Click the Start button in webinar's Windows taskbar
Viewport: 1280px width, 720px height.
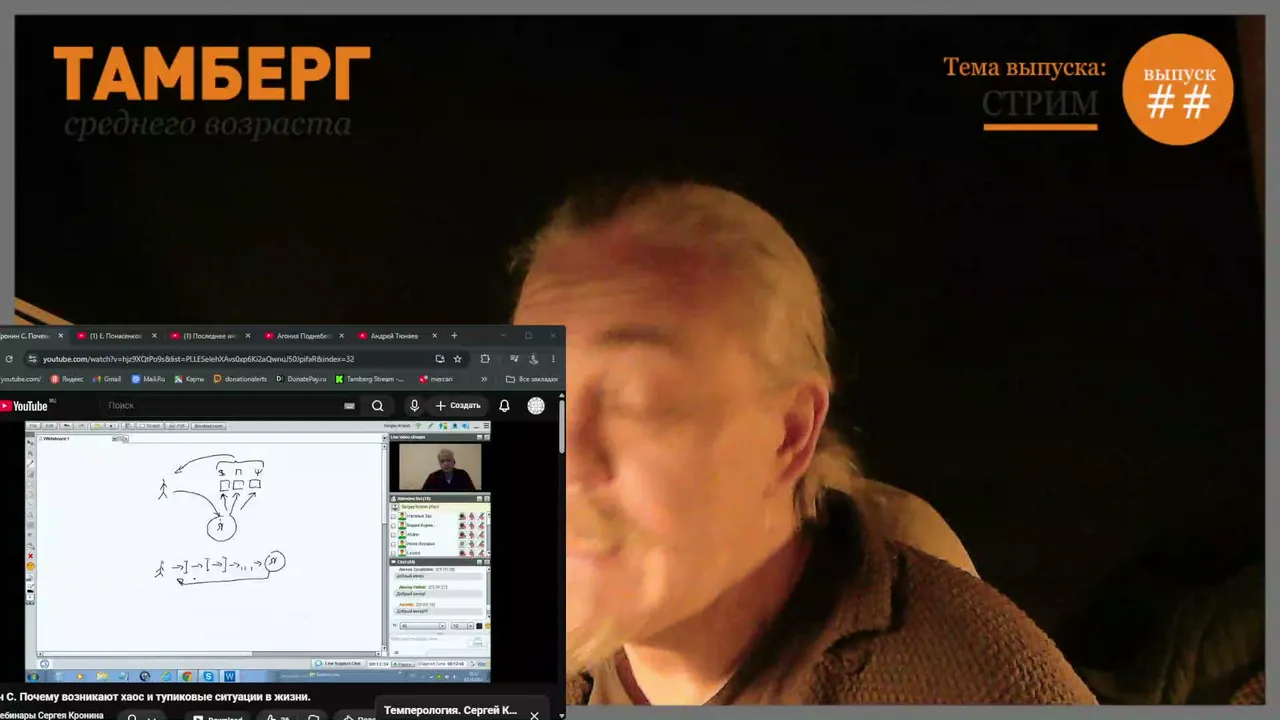pos(33,676)
